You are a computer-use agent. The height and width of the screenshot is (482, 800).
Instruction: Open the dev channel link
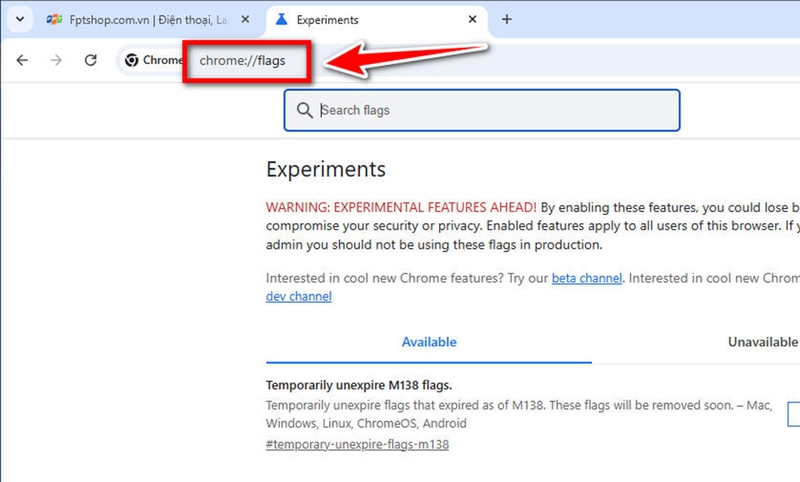[x=298, y=296]
